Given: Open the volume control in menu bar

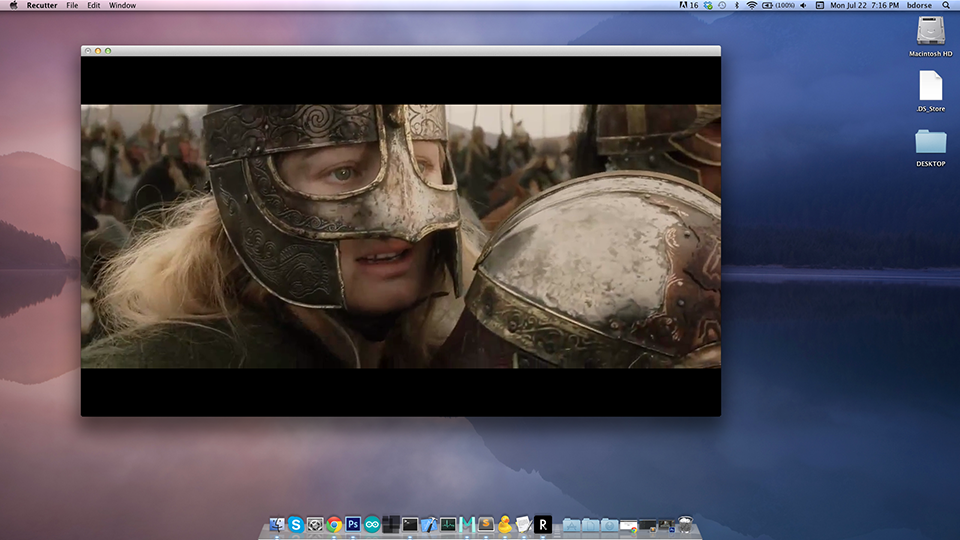Looking at the screenshot, I should tap(803, 5).
